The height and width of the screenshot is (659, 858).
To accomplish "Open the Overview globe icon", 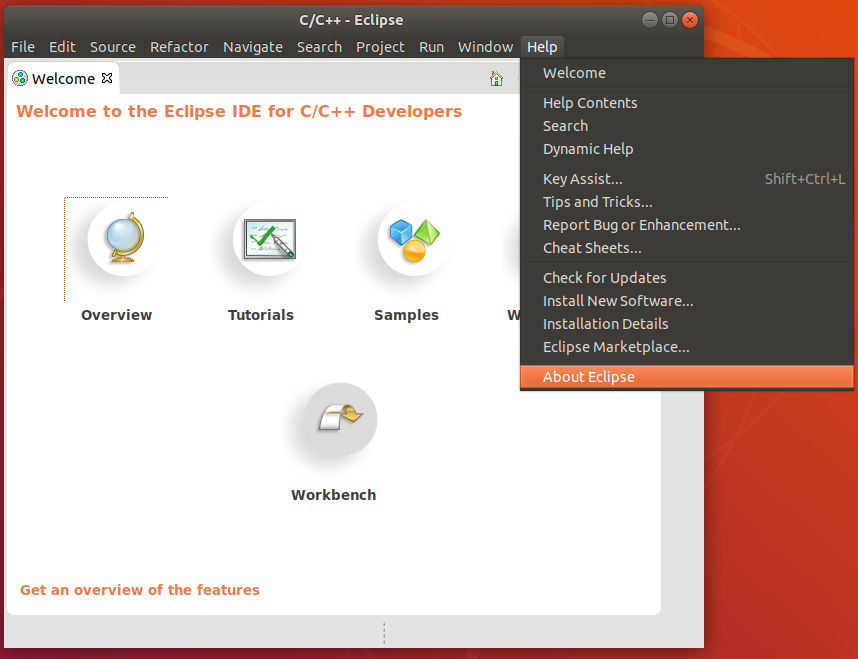I will coord(124,239).
